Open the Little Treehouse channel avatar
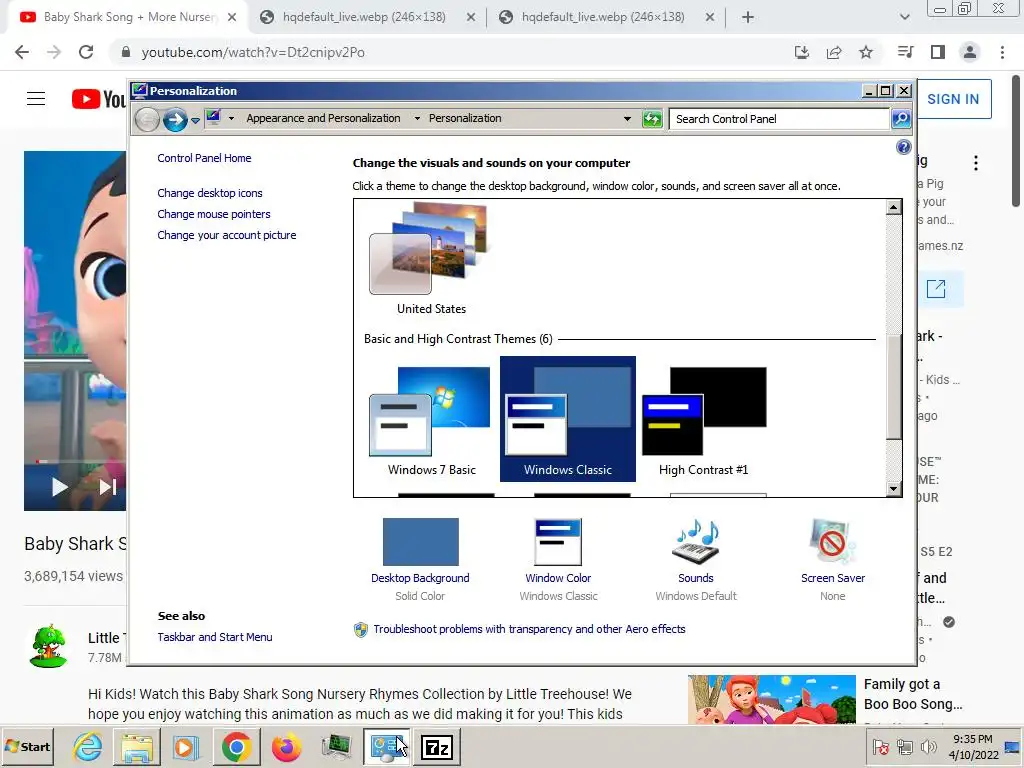 [49, 647]
